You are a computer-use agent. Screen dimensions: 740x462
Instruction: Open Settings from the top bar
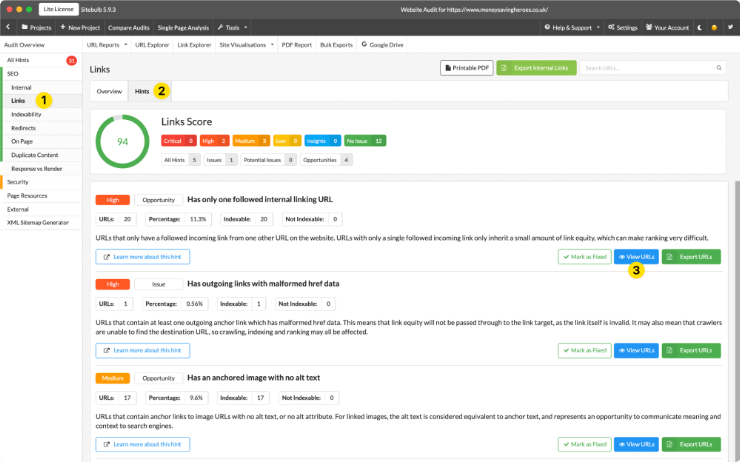[622, 27]
